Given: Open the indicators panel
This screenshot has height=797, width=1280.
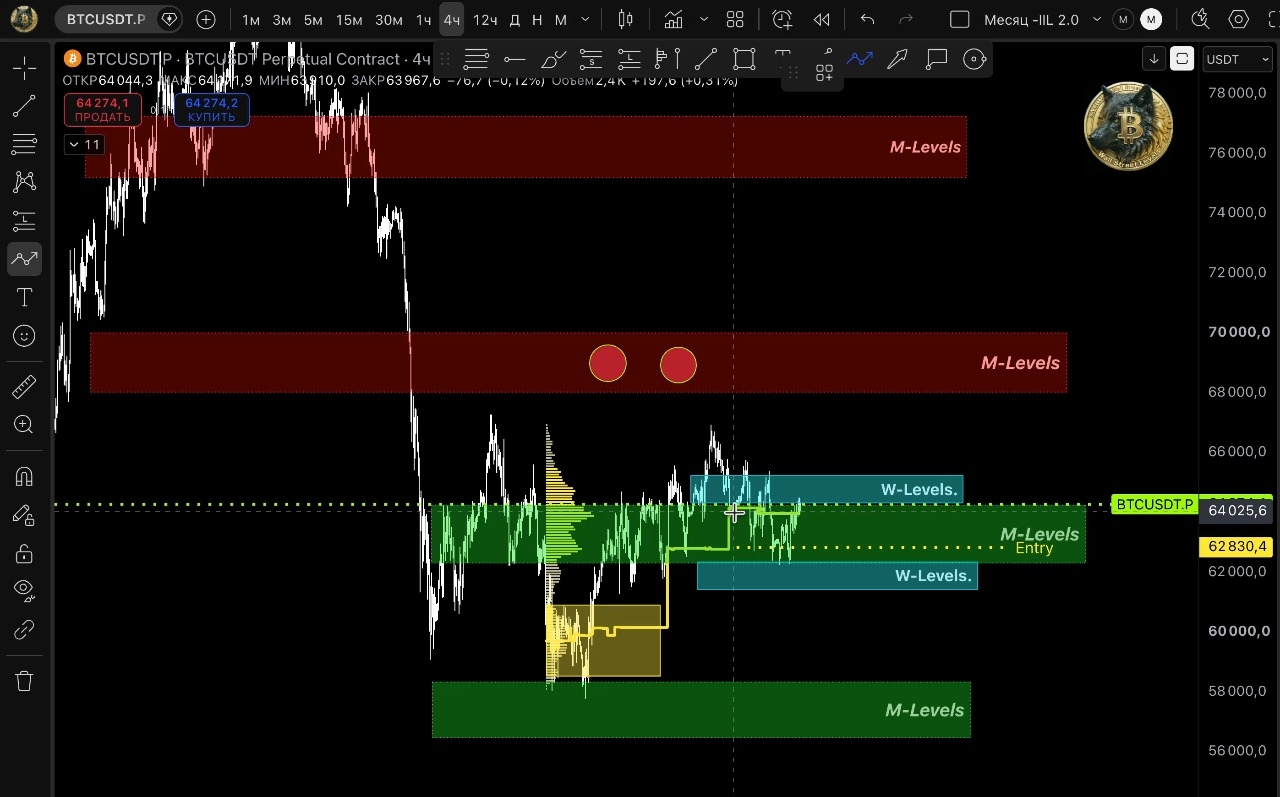Looking at the screenshot, I should [x=674, y=19].
